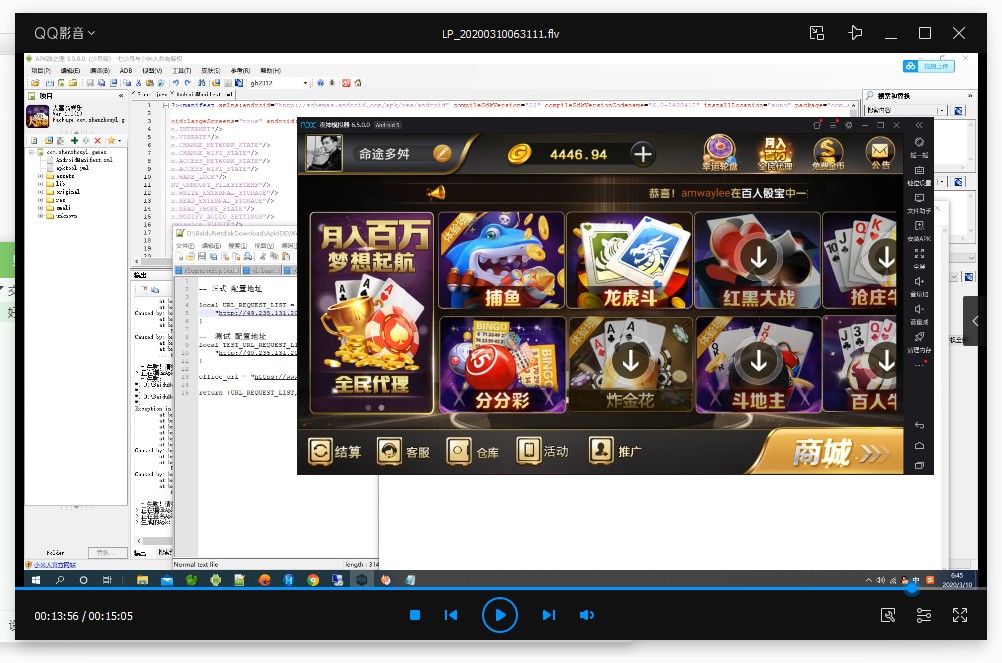Open the playback settings sliders icon
Image resolution: width=1002 pixels, height=663 pixels.
[x=924, y=615]
